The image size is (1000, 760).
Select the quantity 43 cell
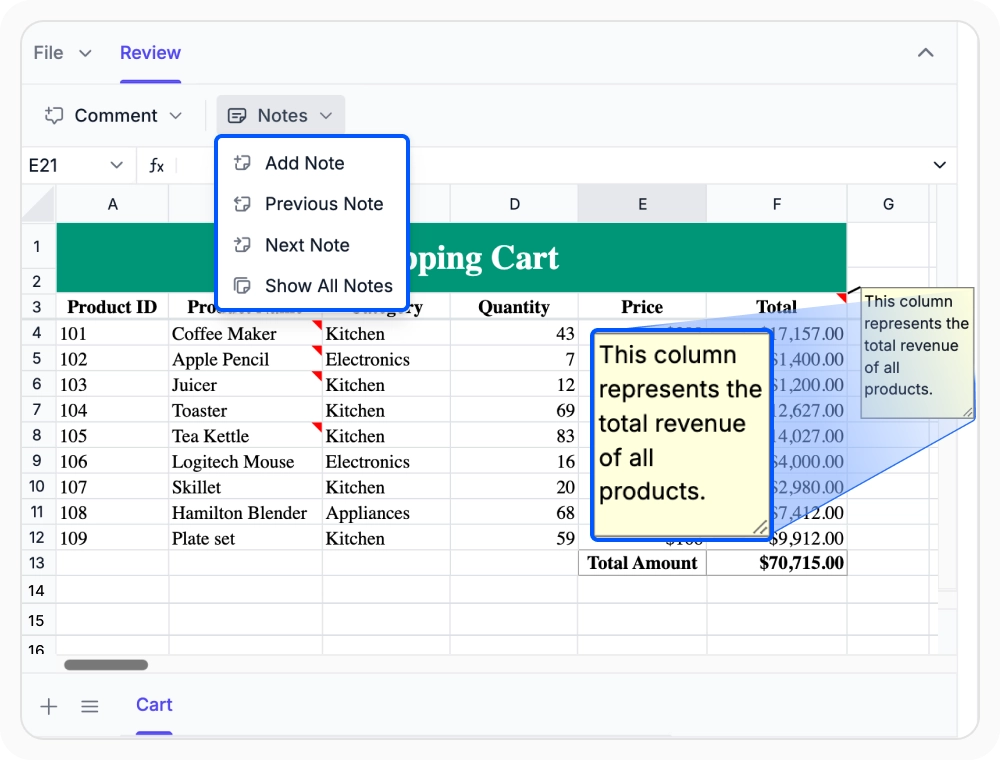(x=514, y=333)
